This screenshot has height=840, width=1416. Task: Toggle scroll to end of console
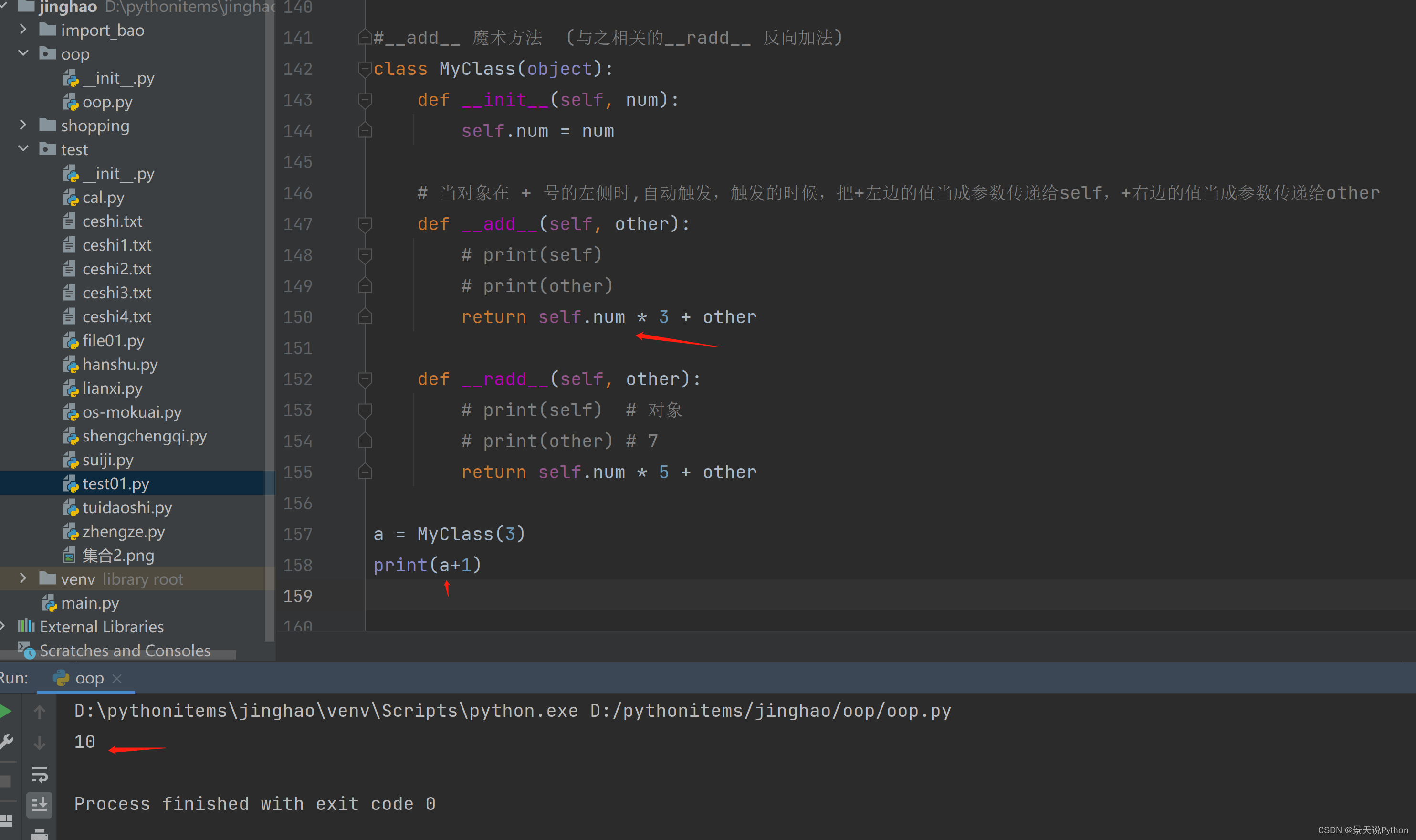[x=40, y=804]
